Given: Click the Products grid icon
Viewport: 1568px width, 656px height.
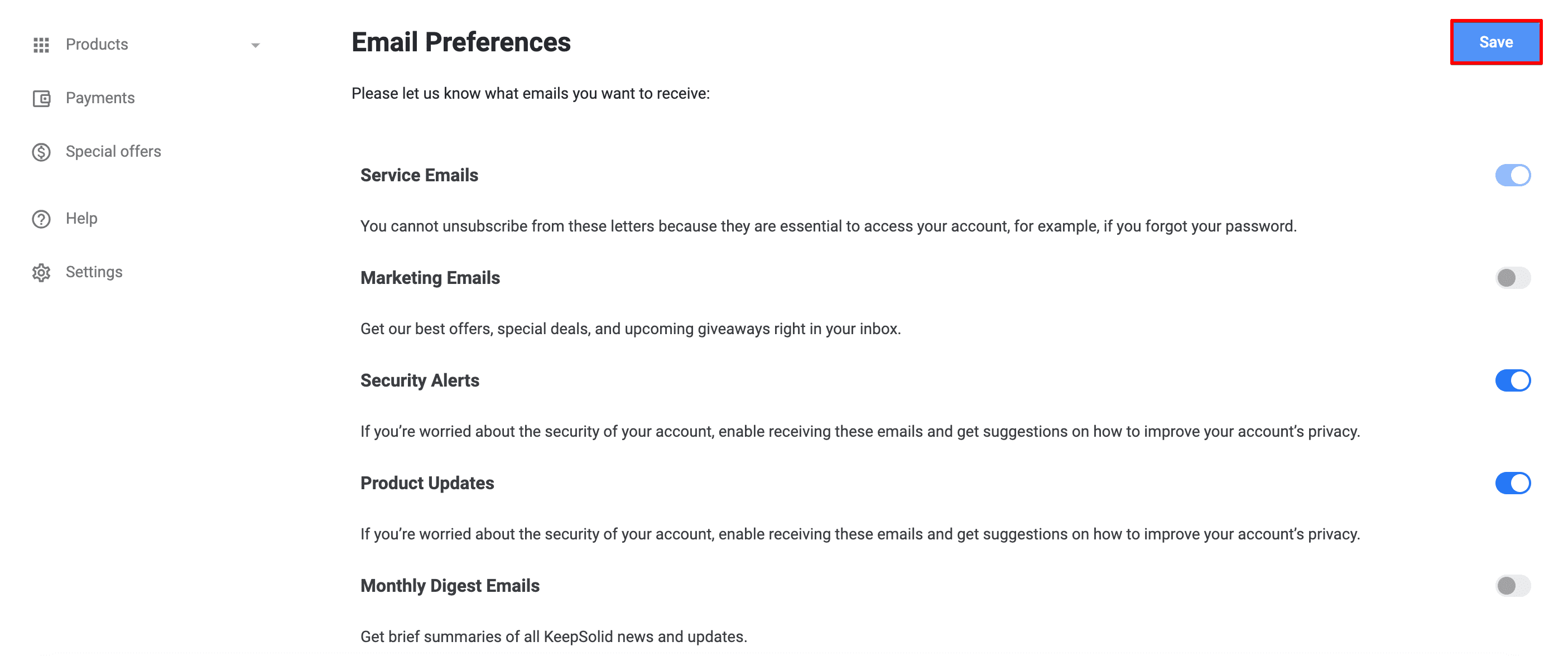Looking at the screenshot, I should tap(41, 45).
